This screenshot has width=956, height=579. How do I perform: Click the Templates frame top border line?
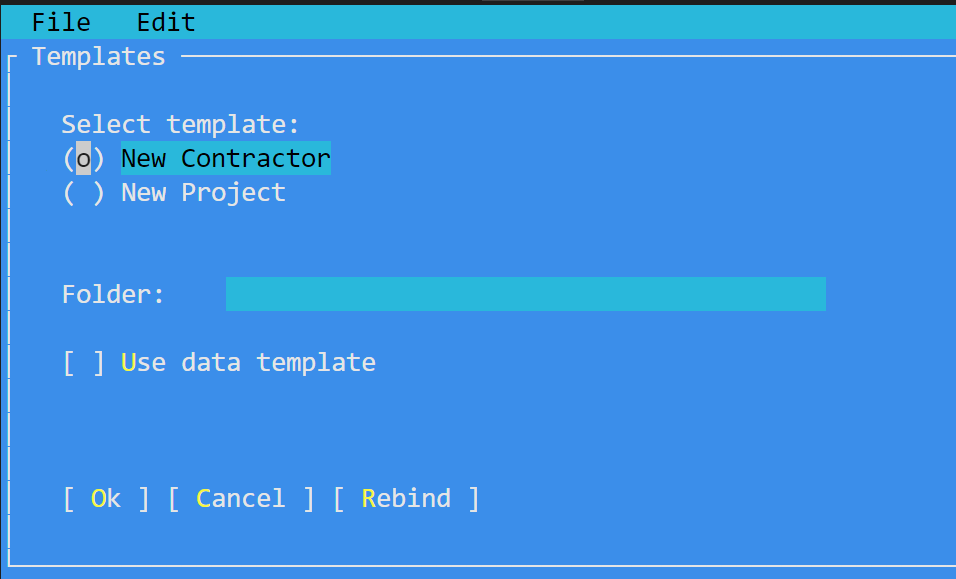tap(568, 56)
